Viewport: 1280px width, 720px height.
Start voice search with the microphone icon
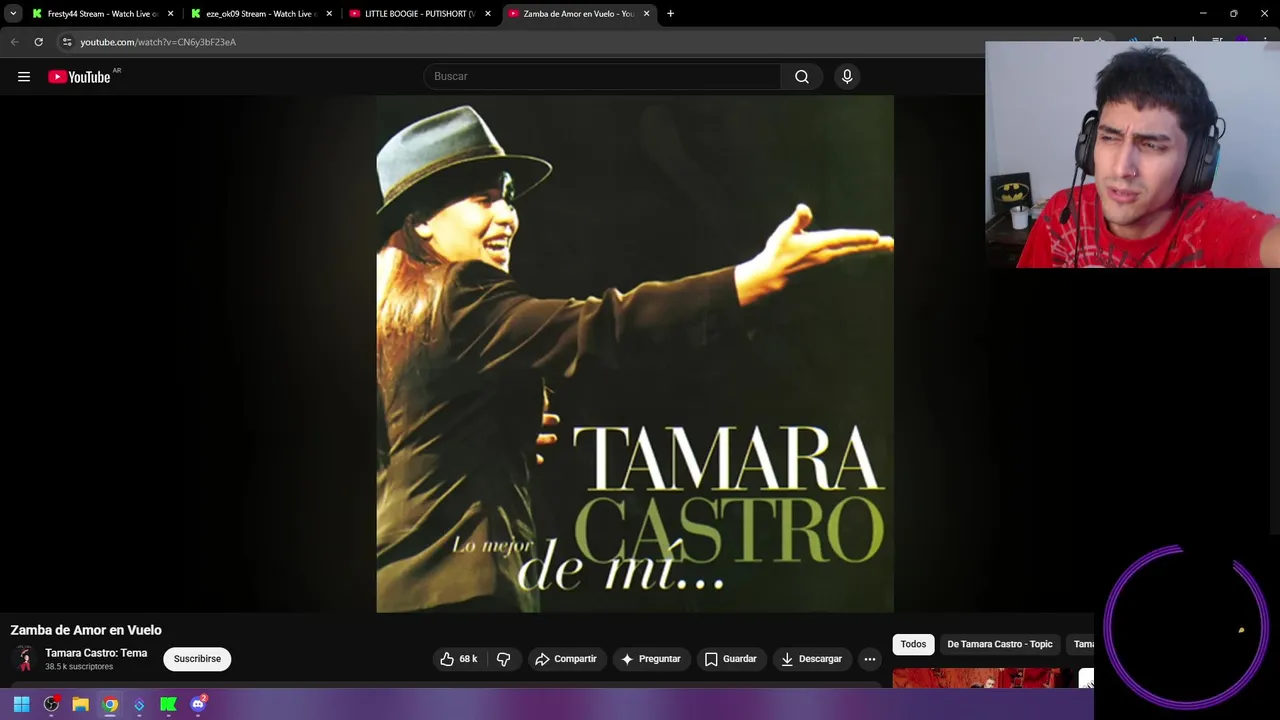[847, 77]
